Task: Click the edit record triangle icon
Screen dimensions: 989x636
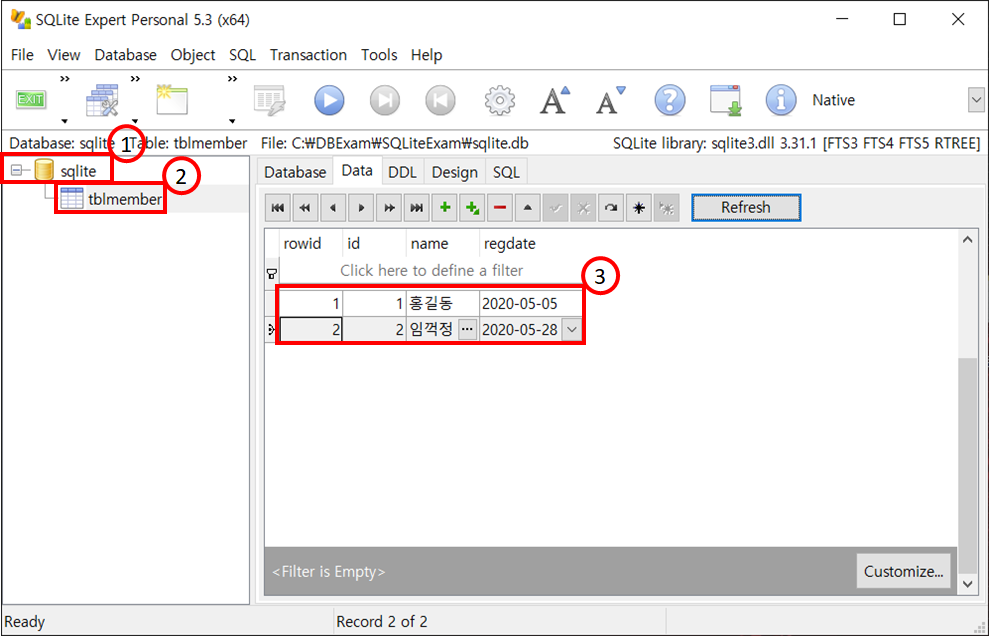Action: [528, 208]
